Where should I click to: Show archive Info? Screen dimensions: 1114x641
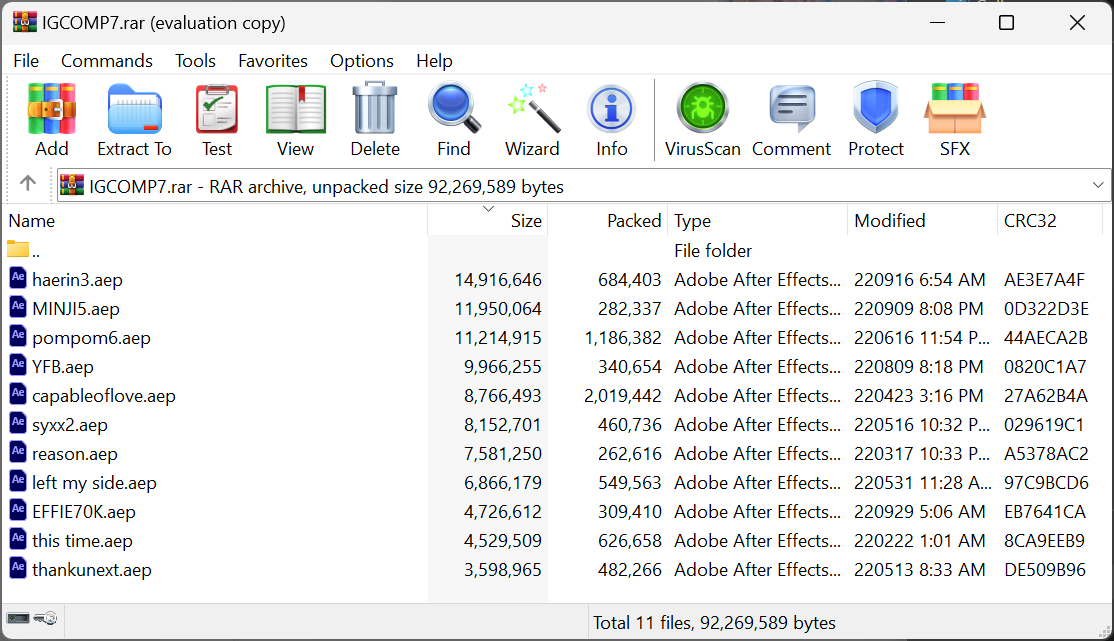(x=611, y=109)
